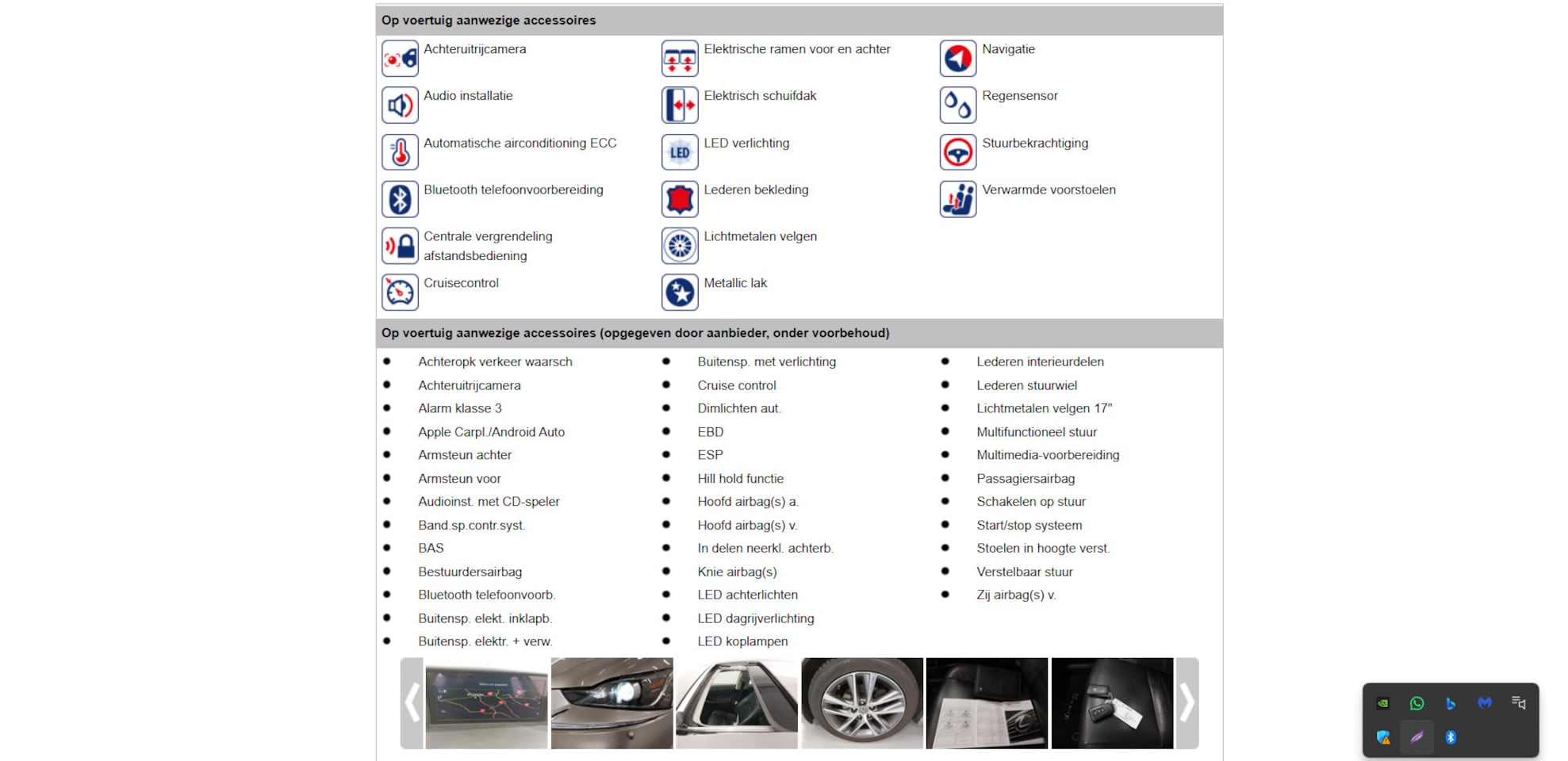Show next photos with right carousel arrow
This screenshot has width=1568, height=761.
pyautogui.click(x=1187, y=703)
